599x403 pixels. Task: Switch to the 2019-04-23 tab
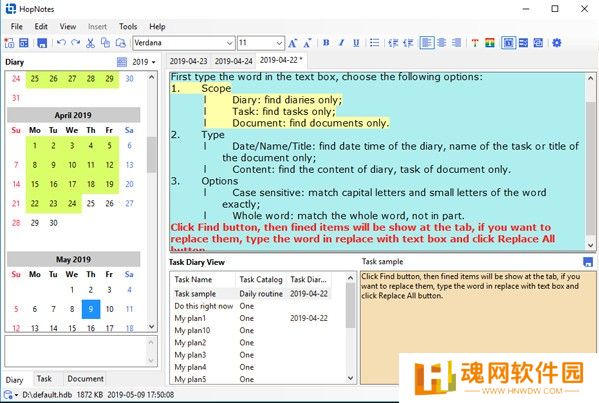[188, 61]
